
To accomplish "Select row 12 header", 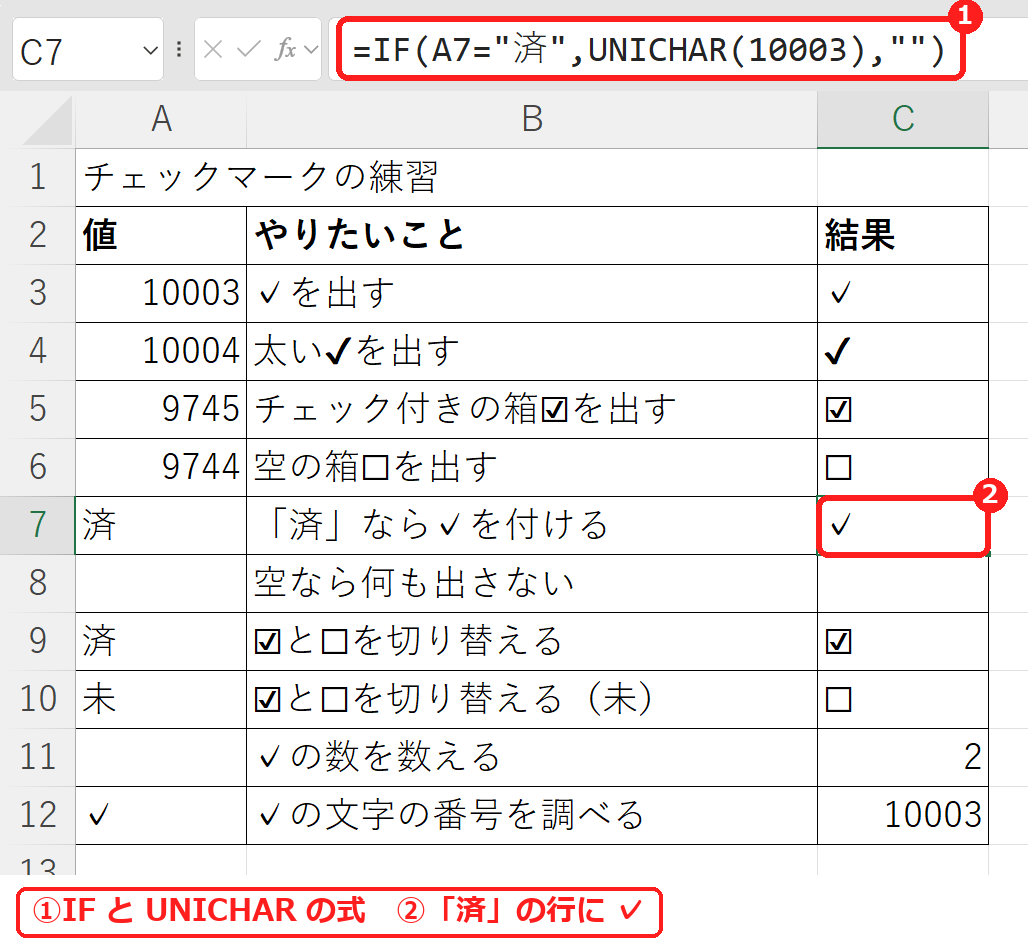I will click(x=37, y=815).
